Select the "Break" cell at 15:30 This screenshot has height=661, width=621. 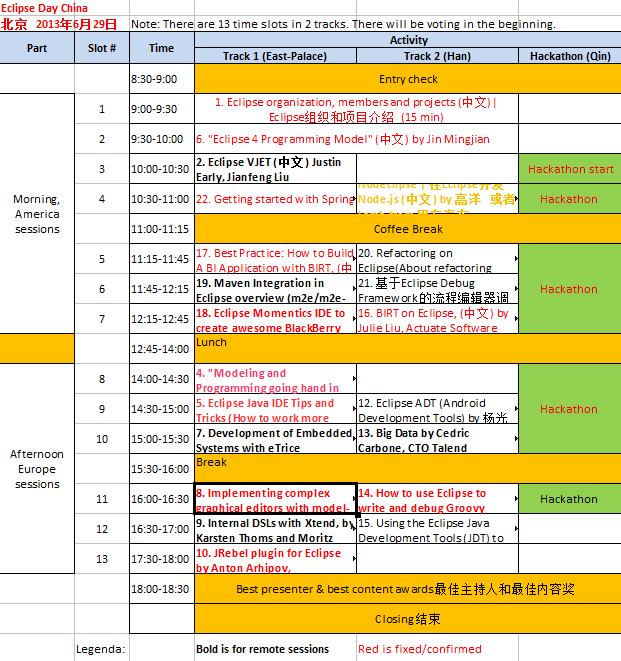(x=408, y=468)
